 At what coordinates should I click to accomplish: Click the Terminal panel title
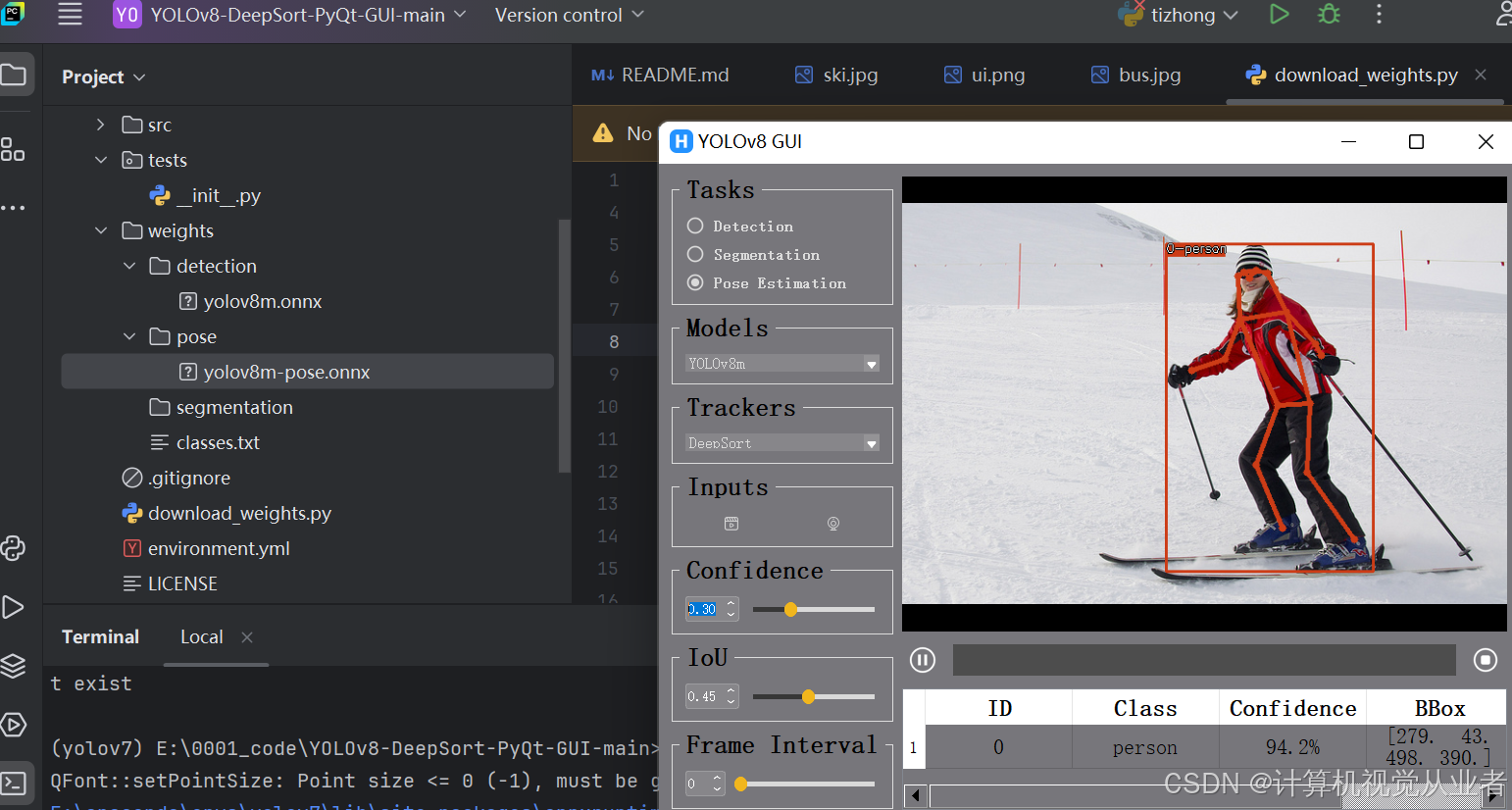[x=100, y=637]
